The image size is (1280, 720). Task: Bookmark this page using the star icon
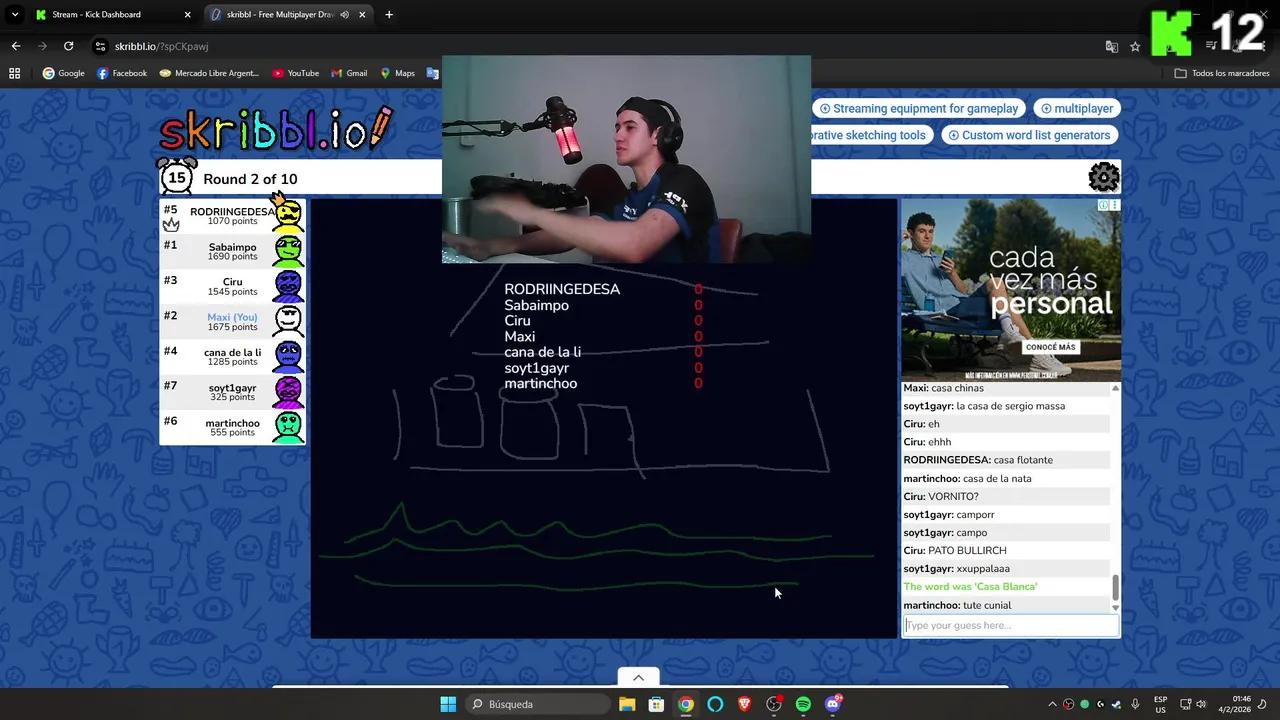(x=1135, y=46)
